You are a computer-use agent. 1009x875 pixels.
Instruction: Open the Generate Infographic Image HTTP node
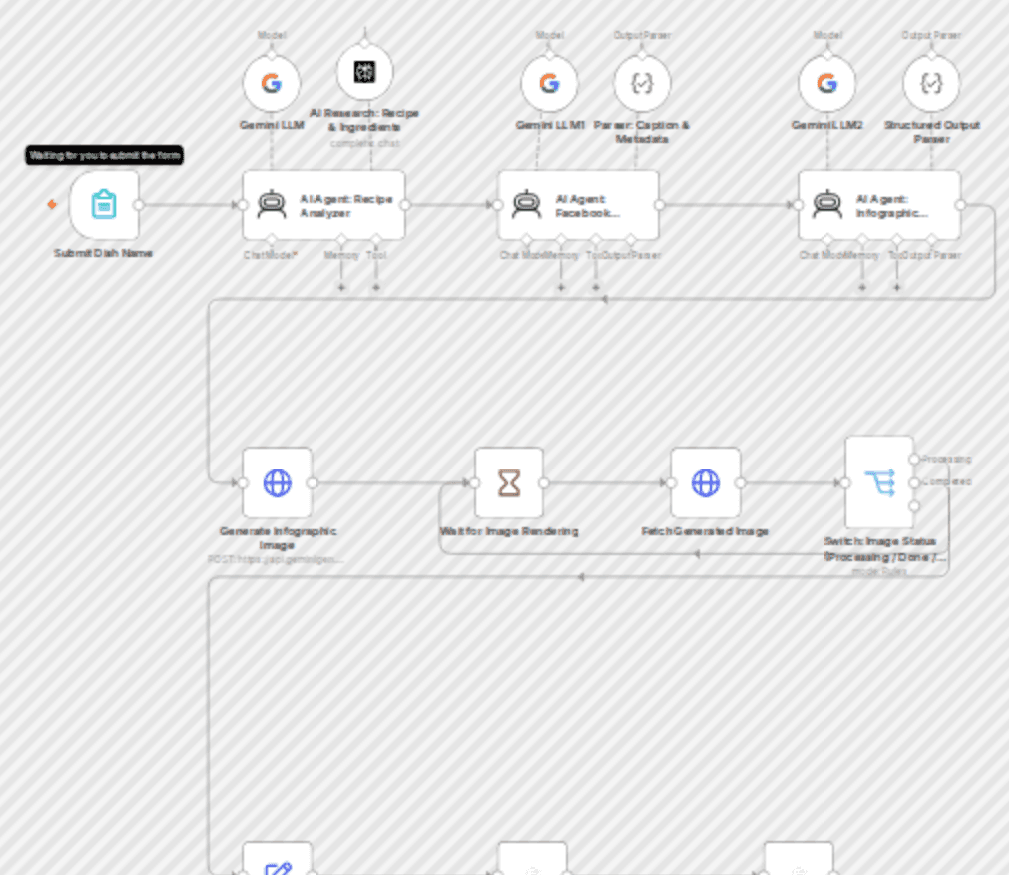coord(278,483)
